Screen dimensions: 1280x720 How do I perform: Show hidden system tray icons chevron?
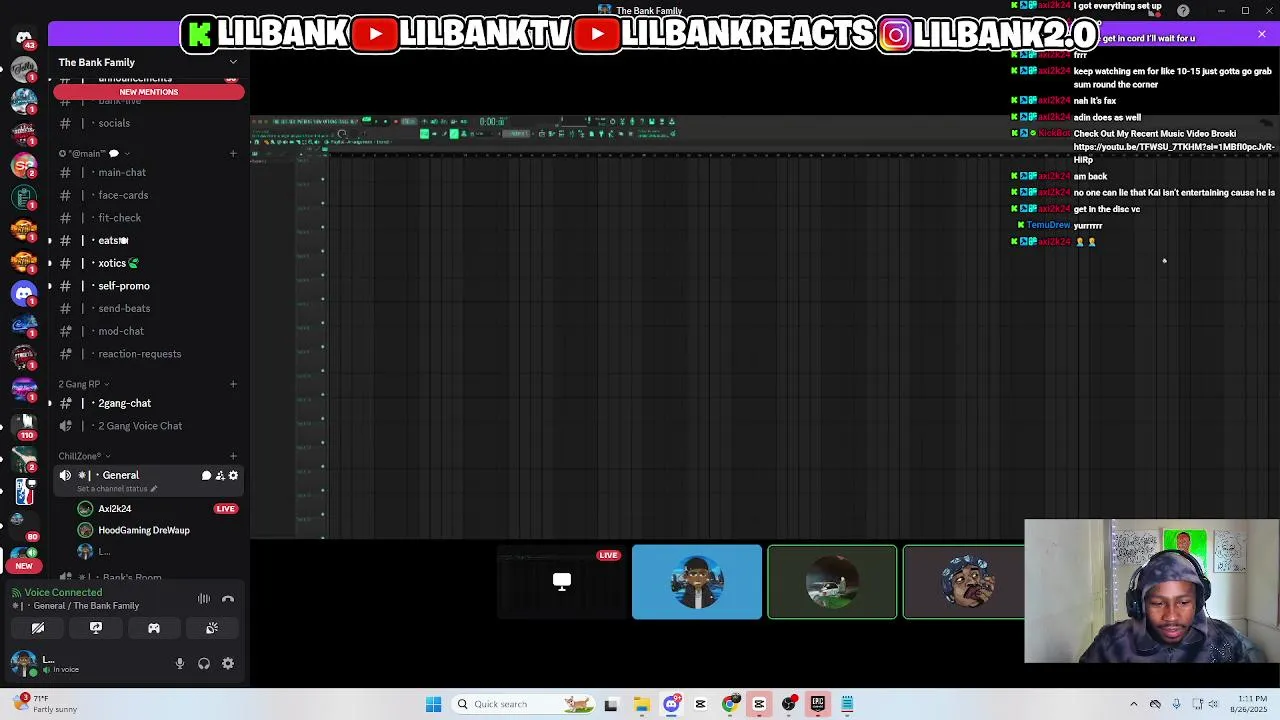pos(1133,704)
